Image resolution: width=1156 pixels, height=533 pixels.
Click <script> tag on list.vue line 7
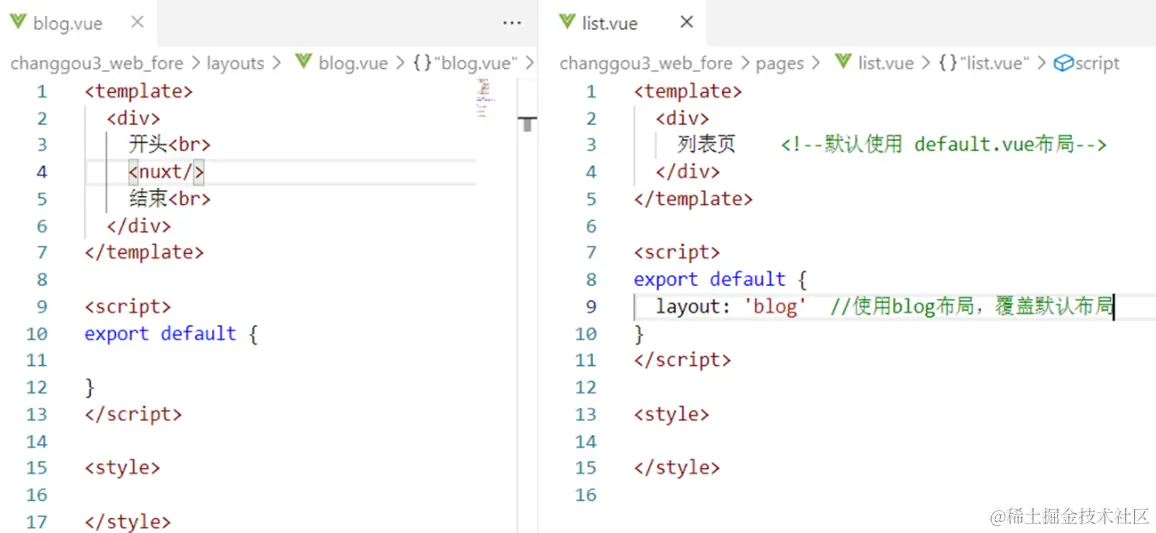coord(677,252)
